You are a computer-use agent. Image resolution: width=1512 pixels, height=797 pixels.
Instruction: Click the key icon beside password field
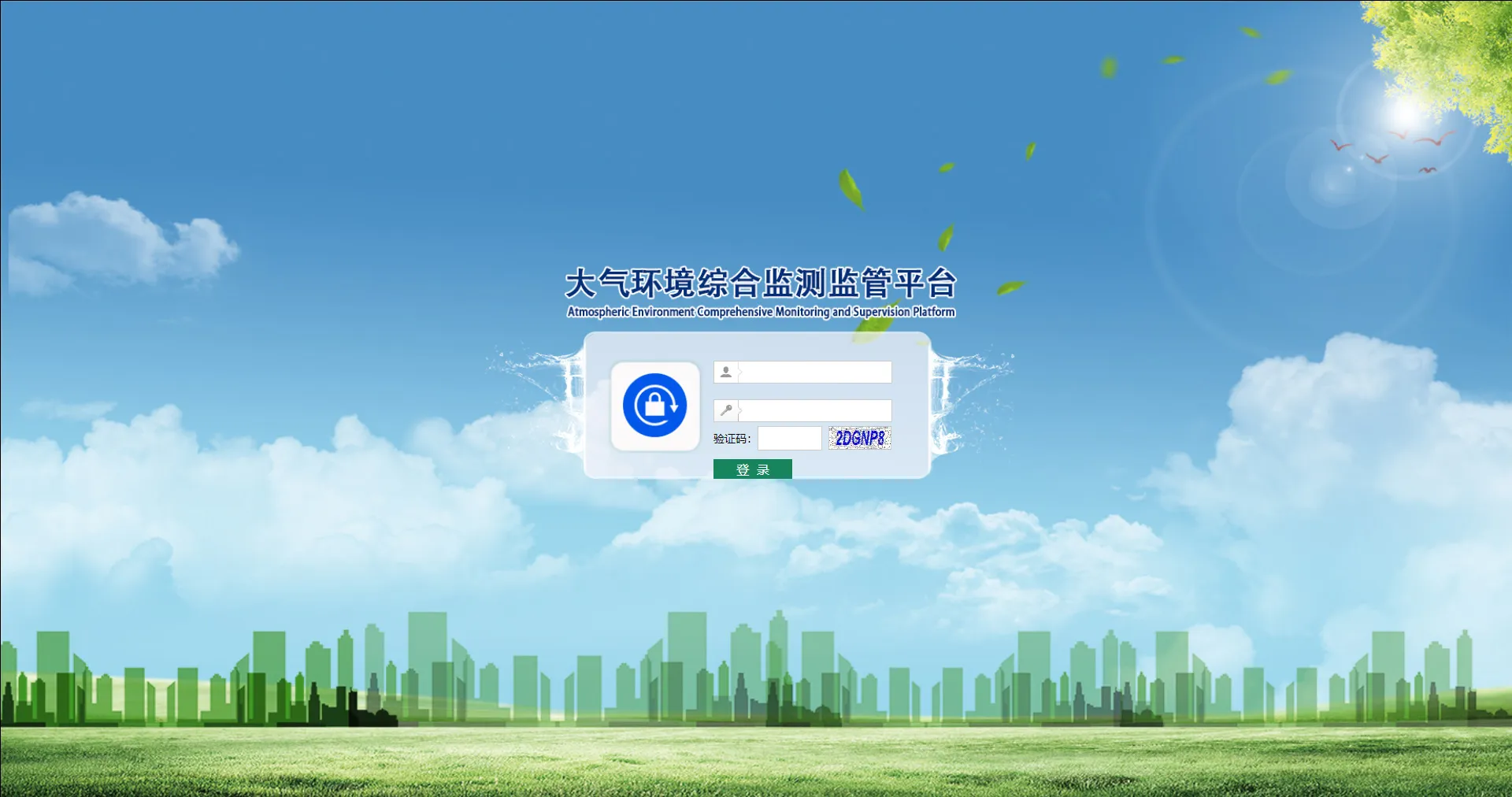coord(726,410)
